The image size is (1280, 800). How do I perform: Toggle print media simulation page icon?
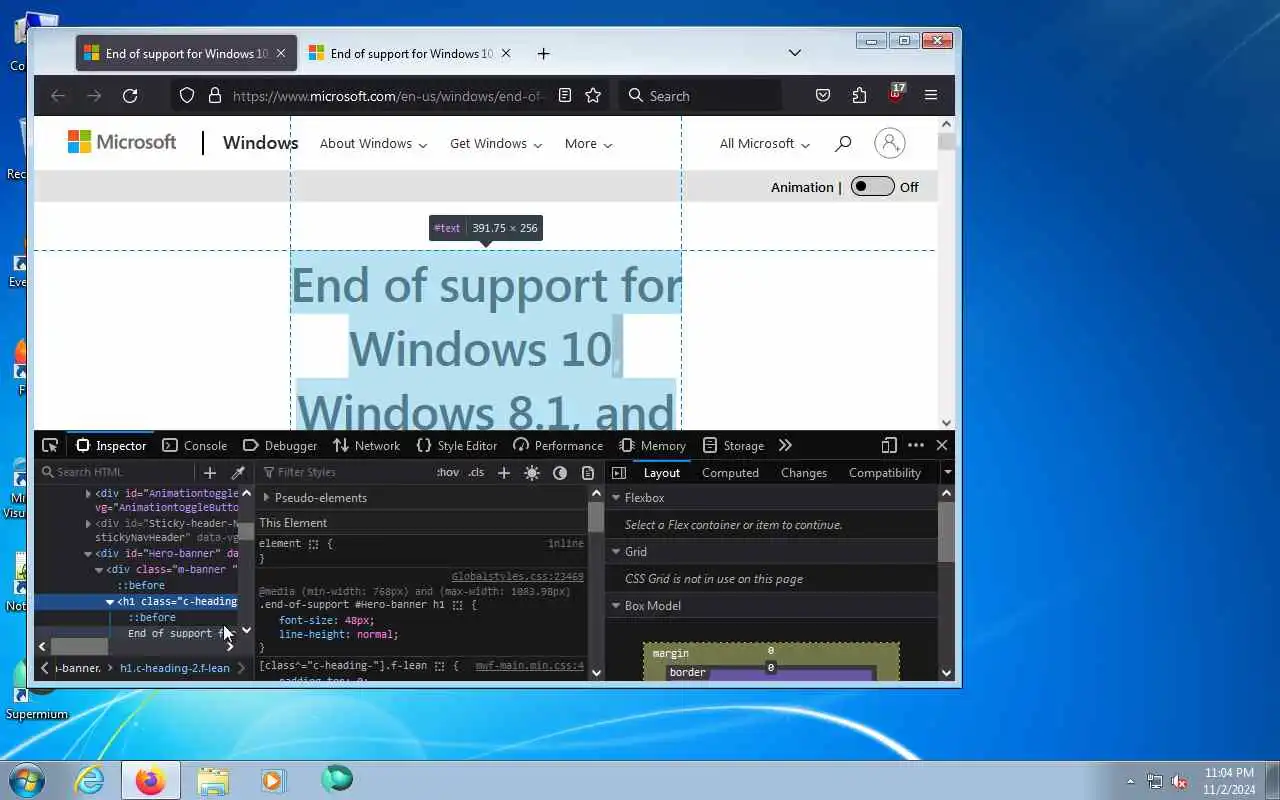click(588, 473)
